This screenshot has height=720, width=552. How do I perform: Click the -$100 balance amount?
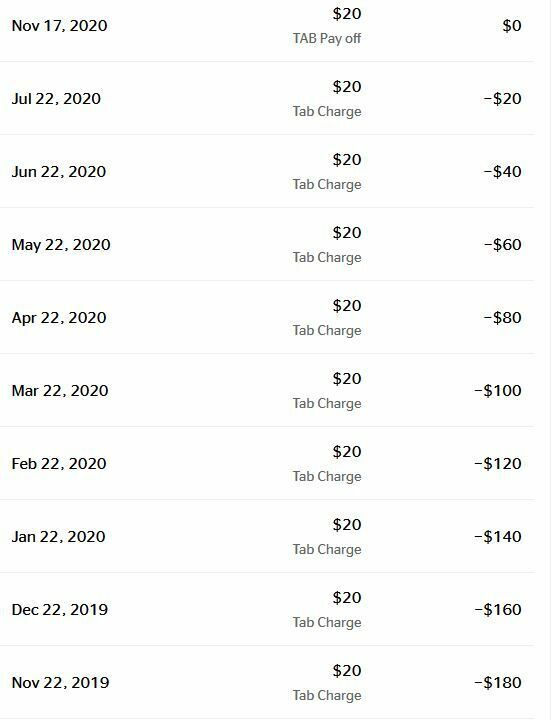pyautogui.click(x=498, y=391)
